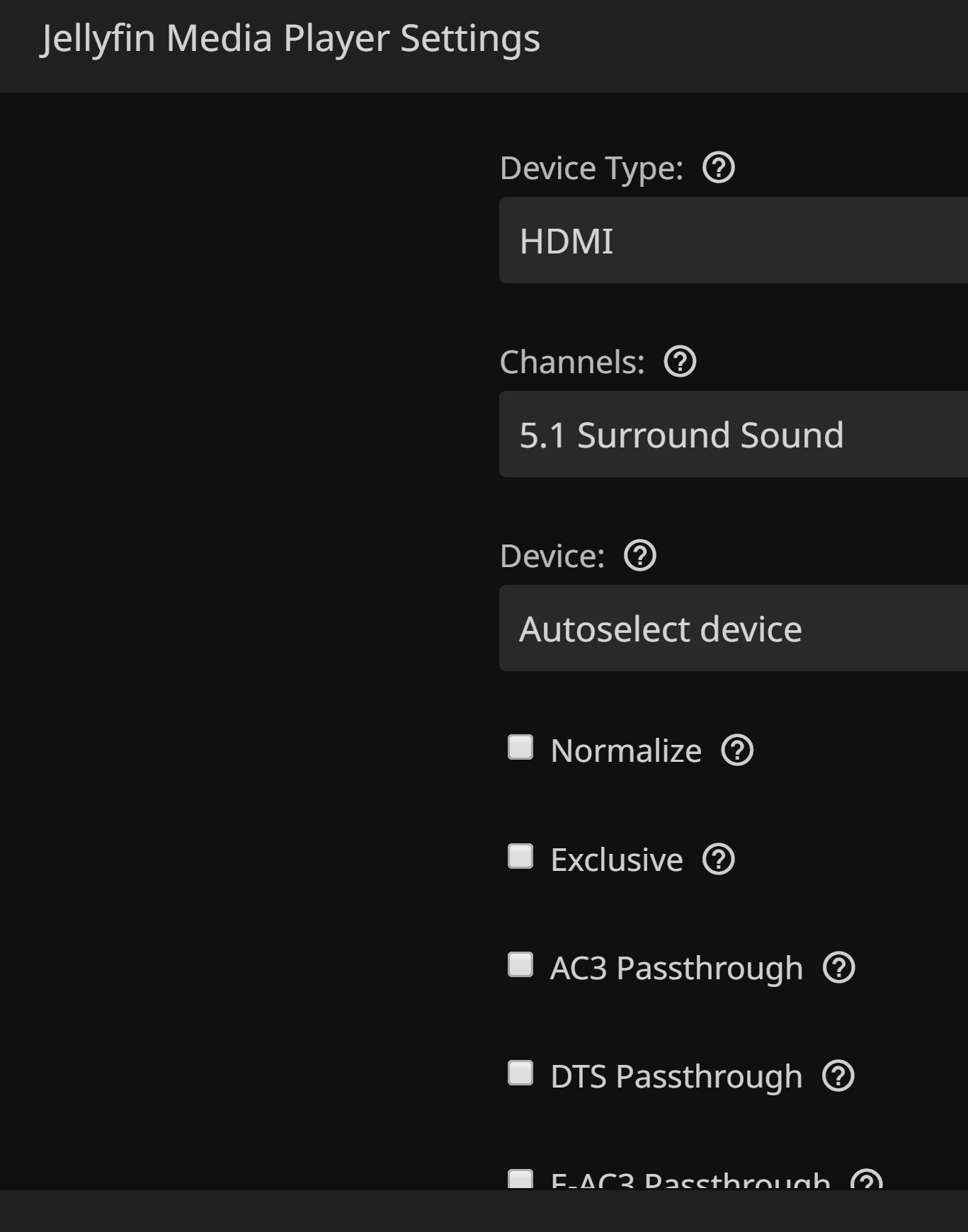Click the 'Normalize' label text
This screenshot has width=968, height=1232.
click(626, 751)
